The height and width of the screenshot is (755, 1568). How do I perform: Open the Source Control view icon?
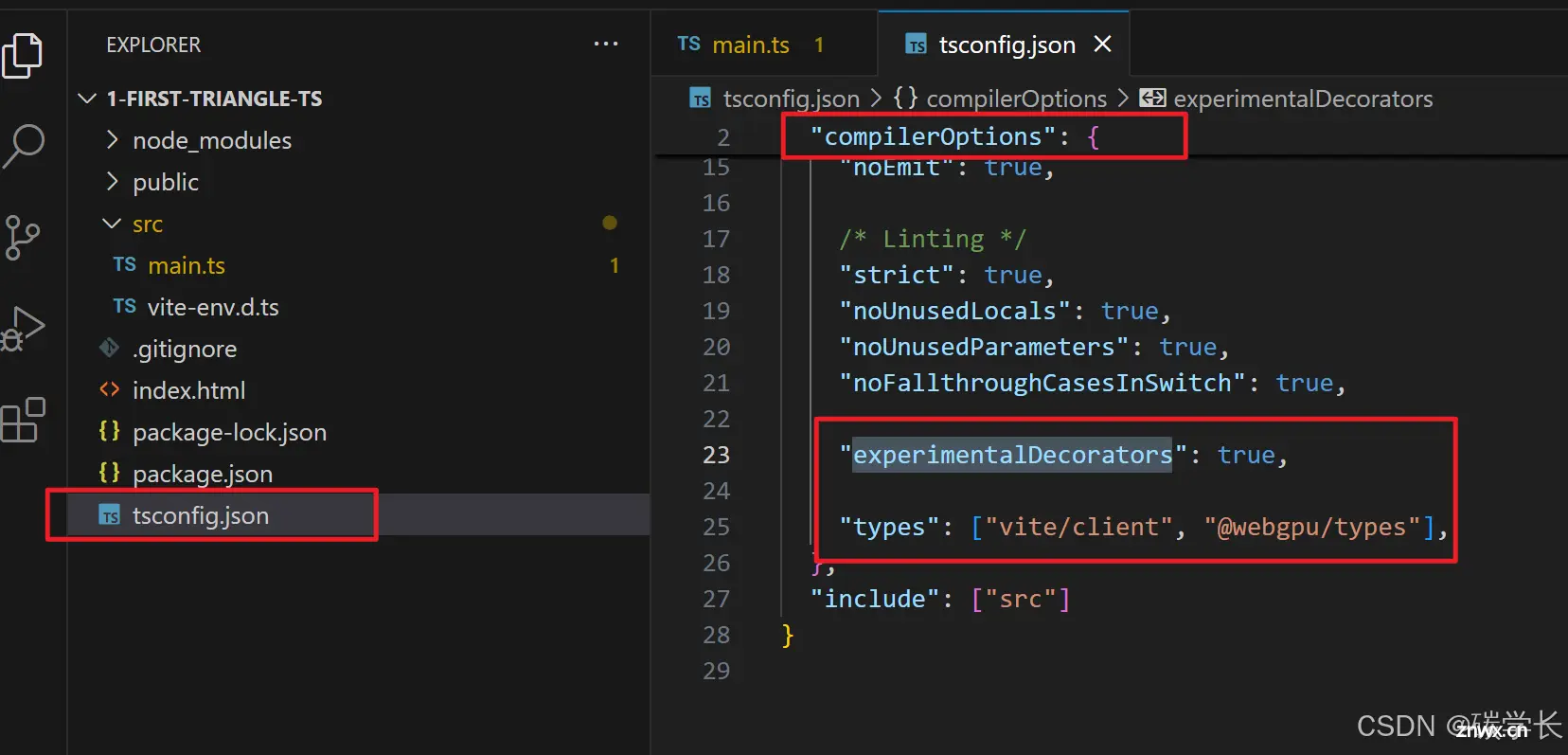(23, 237)
